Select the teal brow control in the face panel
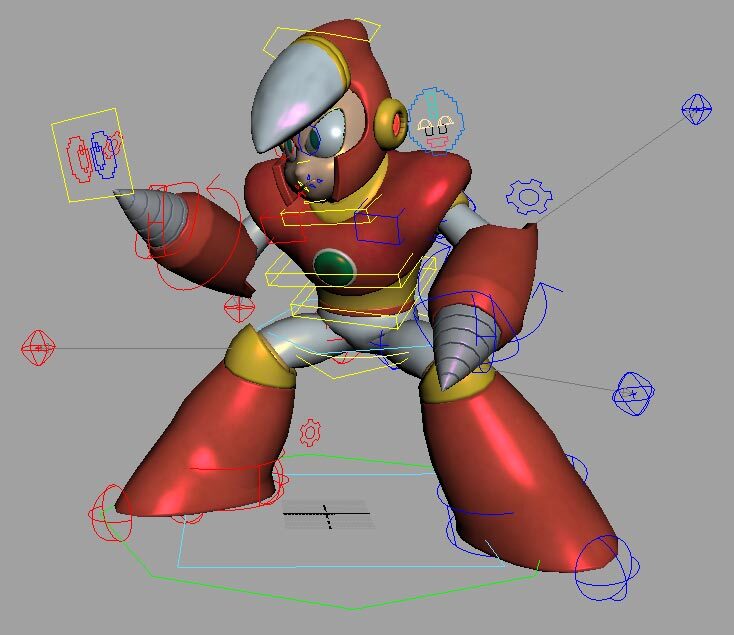The image size is (734, 635). pyautogui.click(x=433, y=106)
